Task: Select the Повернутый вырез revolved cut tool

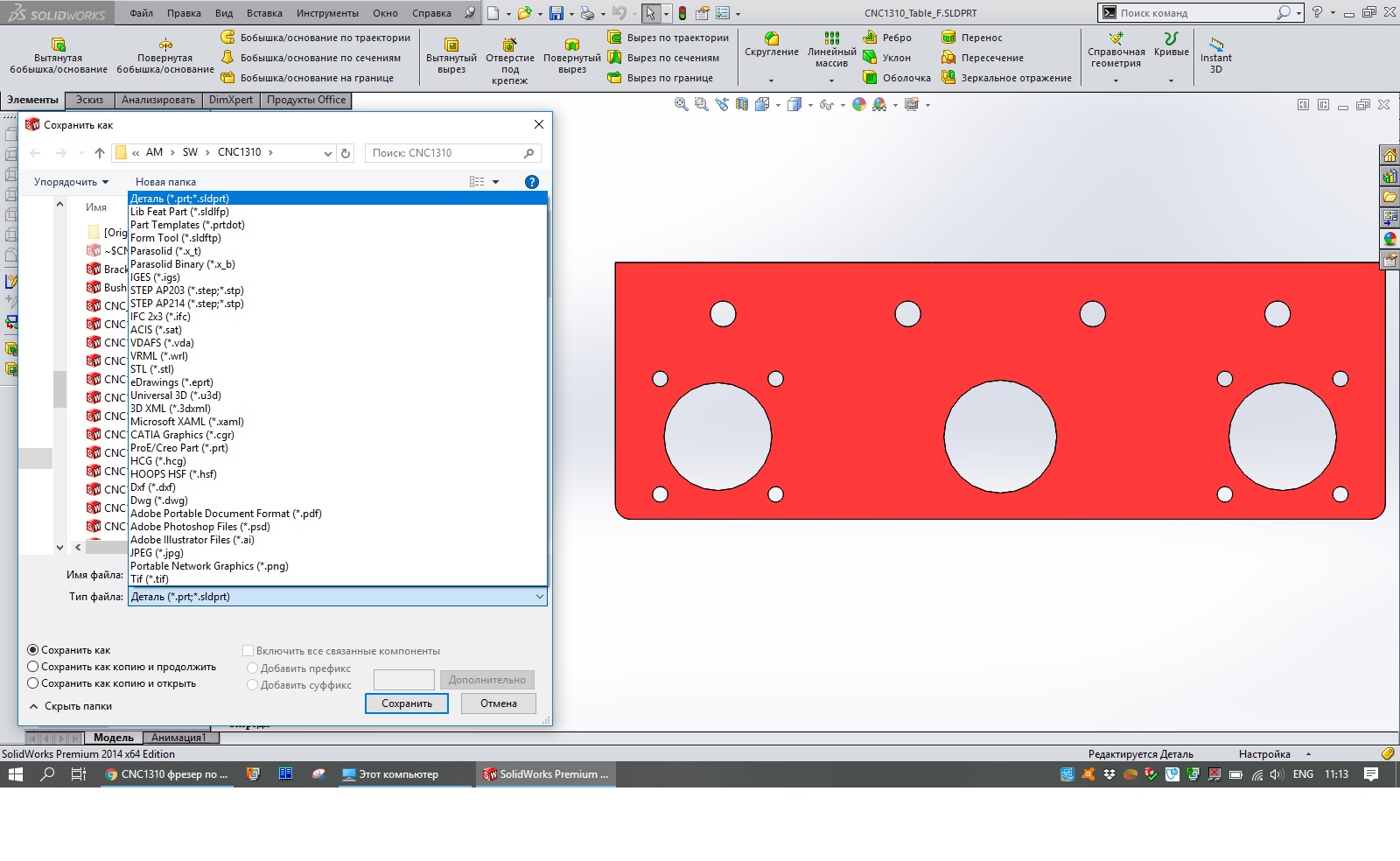Action: tap(572, 56)
